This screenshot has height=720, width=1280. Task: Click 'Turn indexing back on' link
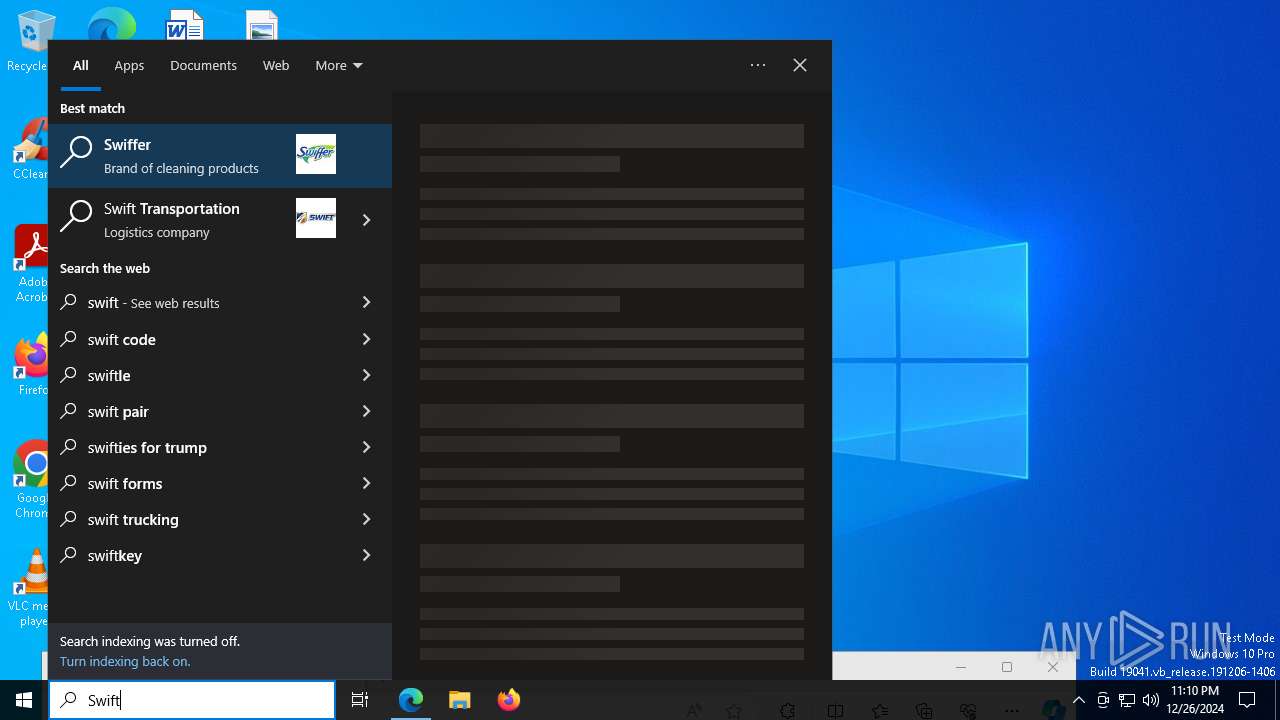pyautogui.click(x=125, y=661)
